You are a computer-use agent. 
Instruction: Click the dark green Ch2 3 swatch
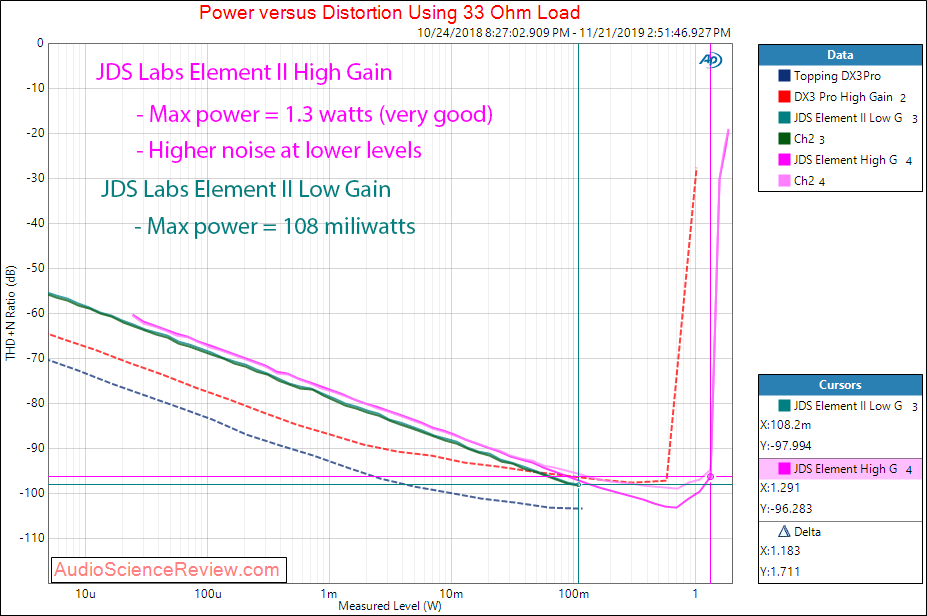785,138
